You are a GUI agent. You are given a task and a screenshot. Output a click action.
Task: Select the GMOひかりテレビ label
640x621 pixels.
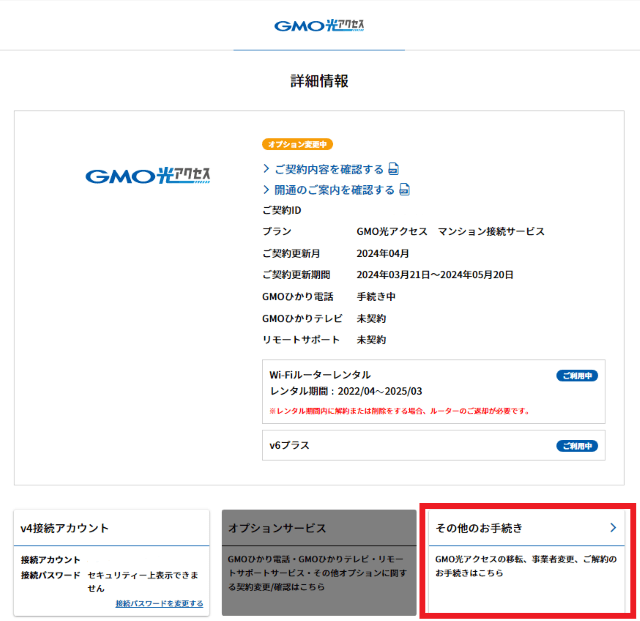click(302, 318)
